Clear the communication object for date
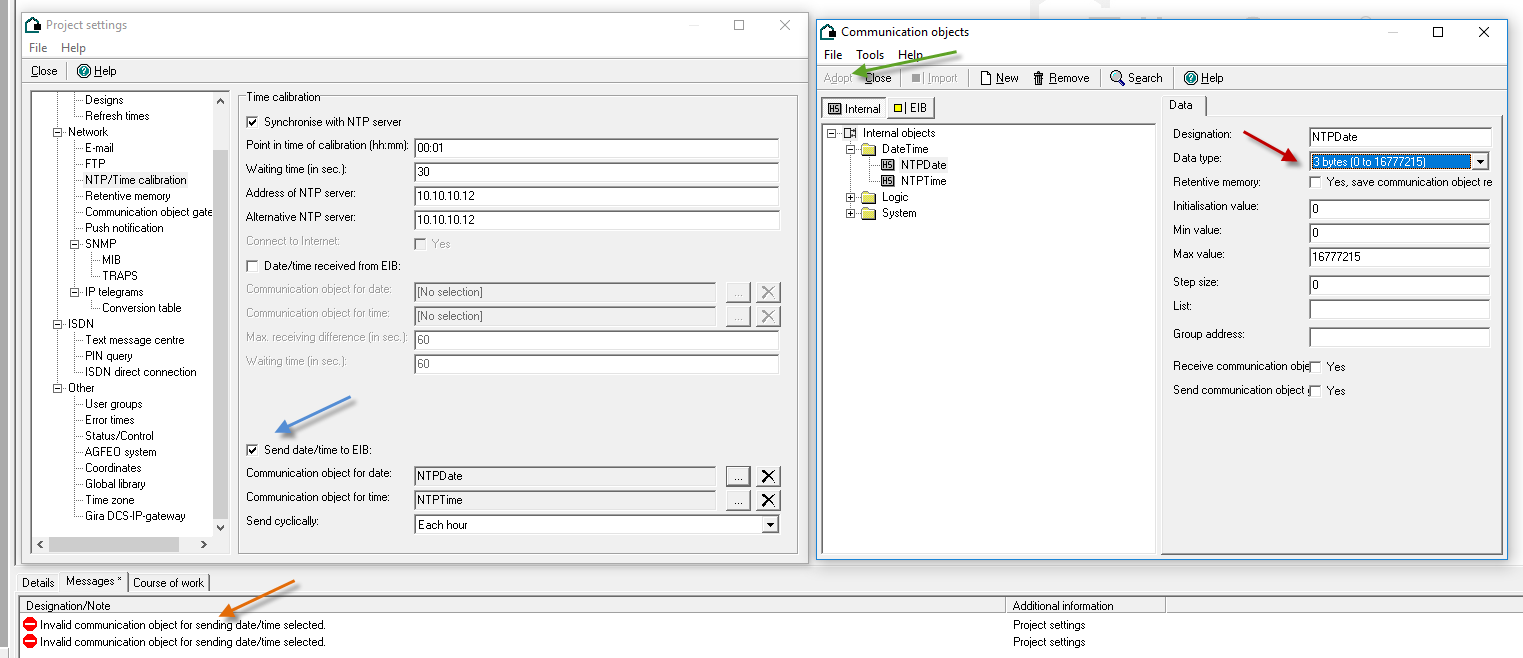The image size is (1523, 658). (767, 476)
